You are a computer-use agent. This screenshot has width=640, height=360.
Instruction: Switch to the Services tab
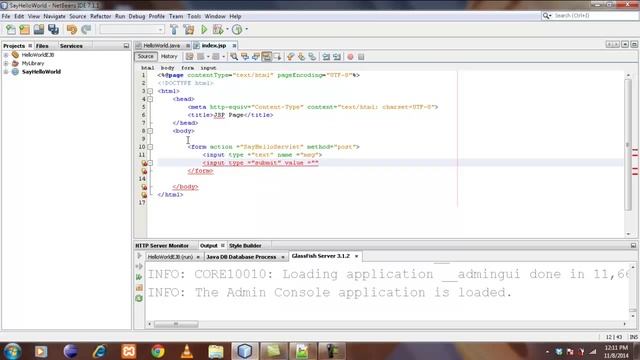pyautogui.click(x=71, y=46)
